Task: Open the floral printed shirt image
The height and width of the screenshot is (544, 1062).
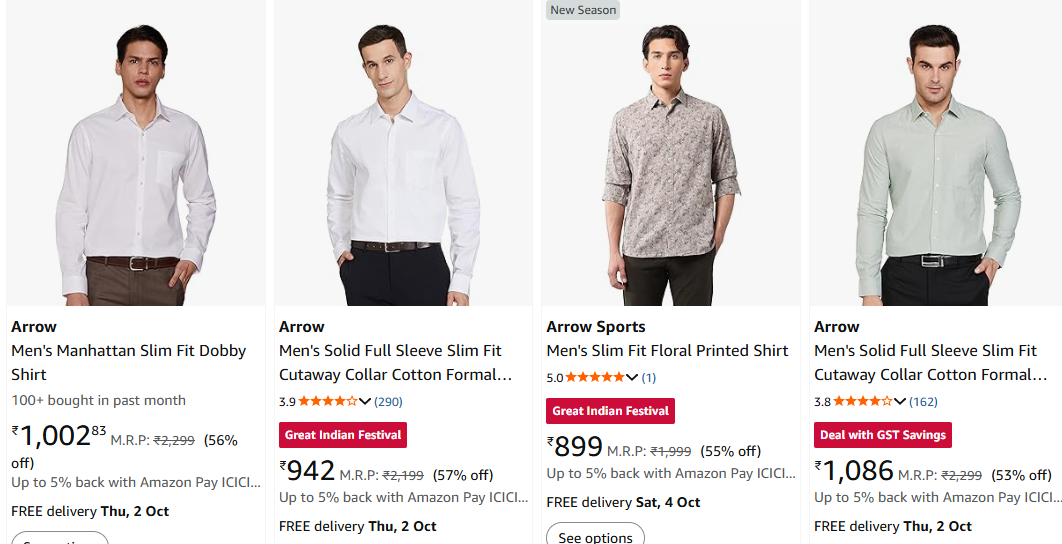Action: 670,165
